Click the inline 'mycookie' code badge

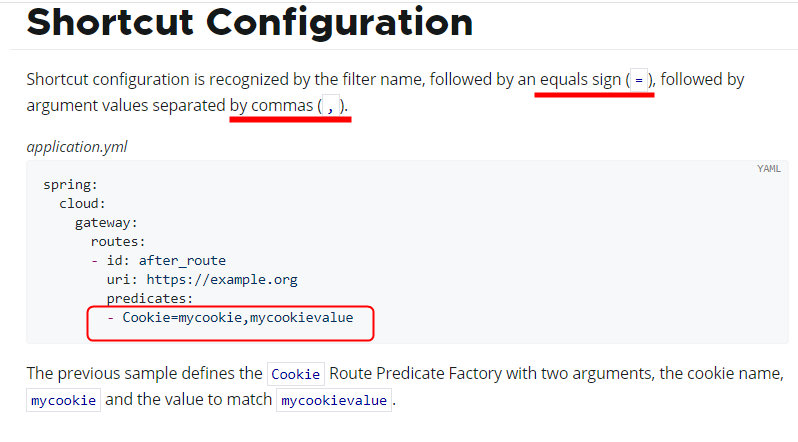click(64, 400)
